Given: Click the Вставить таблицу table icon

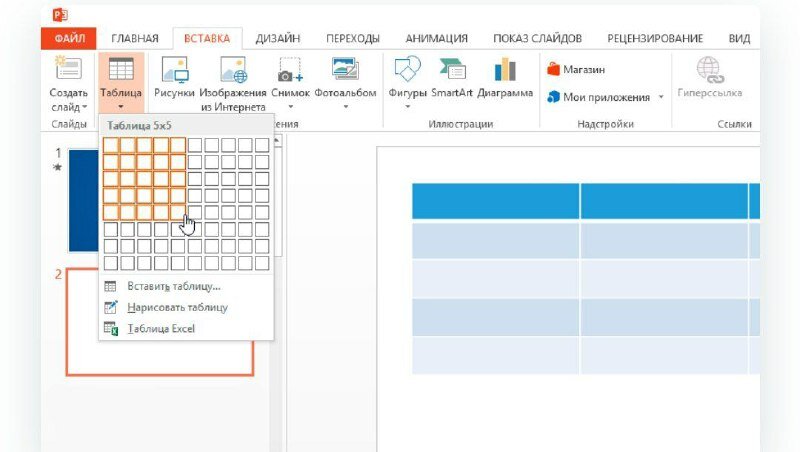Looking at the screenshot, I should pos(110,286).
